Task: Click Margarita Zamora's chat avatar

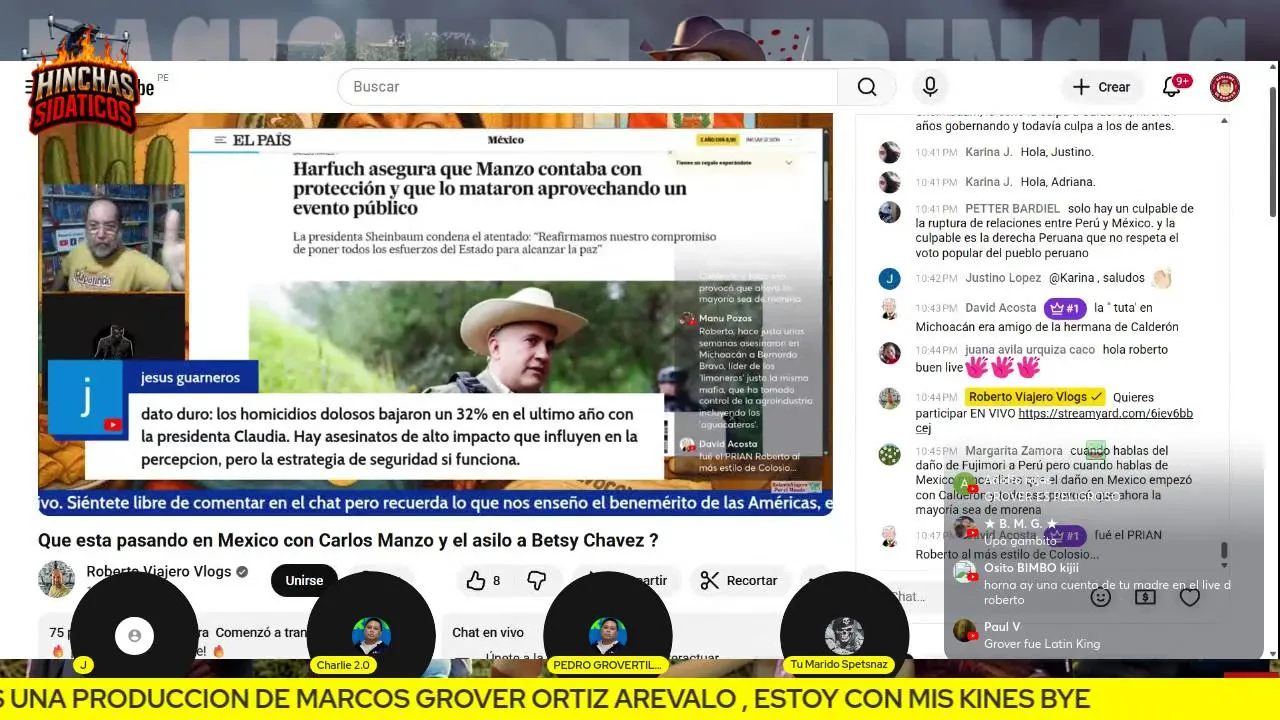Action: tap(889, 454)
